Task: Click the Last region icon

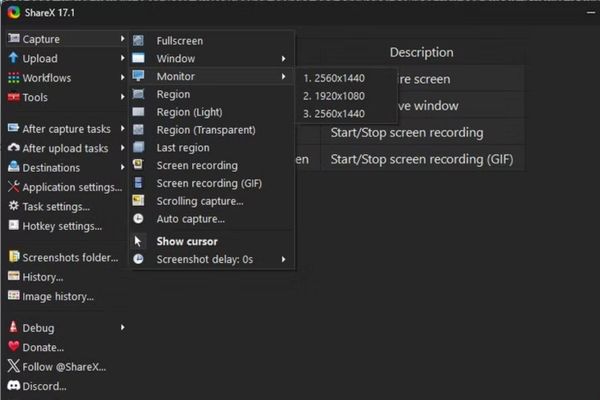Action: pos(138,148)
